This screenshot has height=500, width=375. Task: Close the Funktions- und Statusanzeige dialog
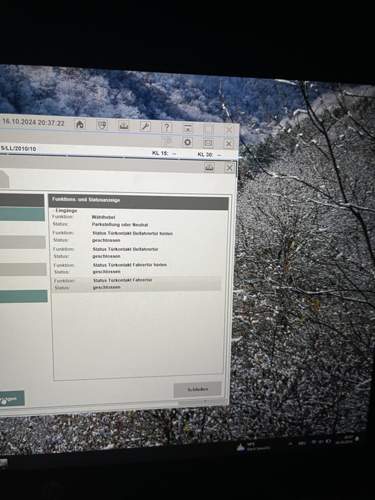[229, 167]
